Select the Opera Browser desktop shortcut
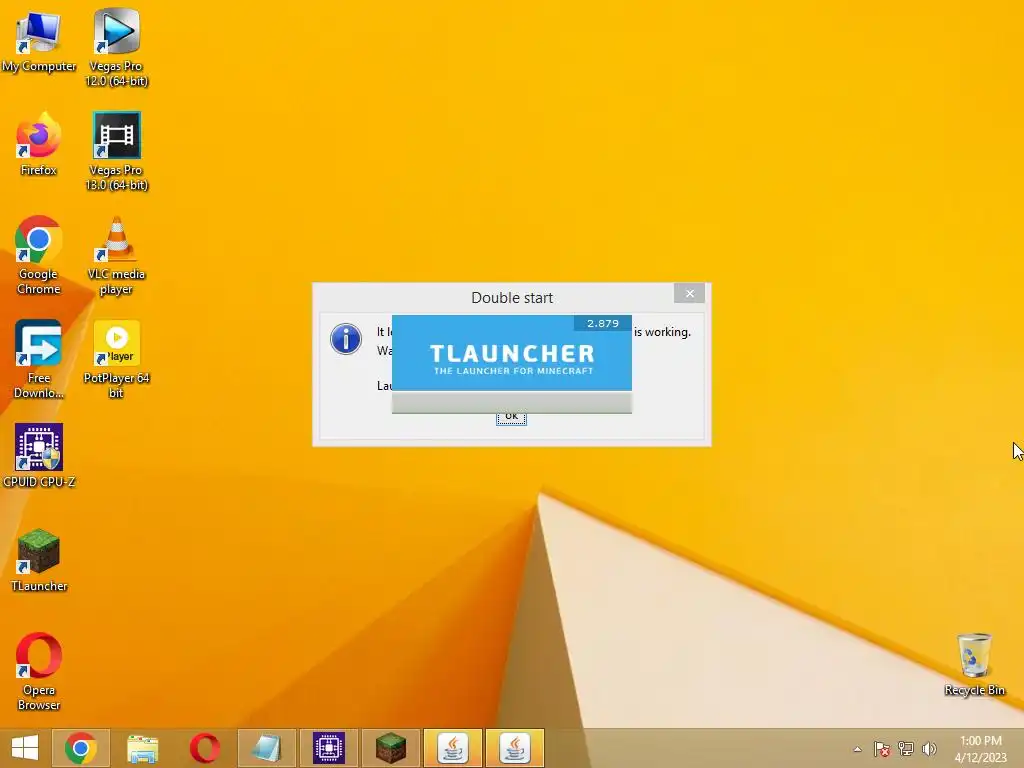Image resolution: width=1024 pixels, height=768 pixels. pyautogui.click(x=39, y=671)
